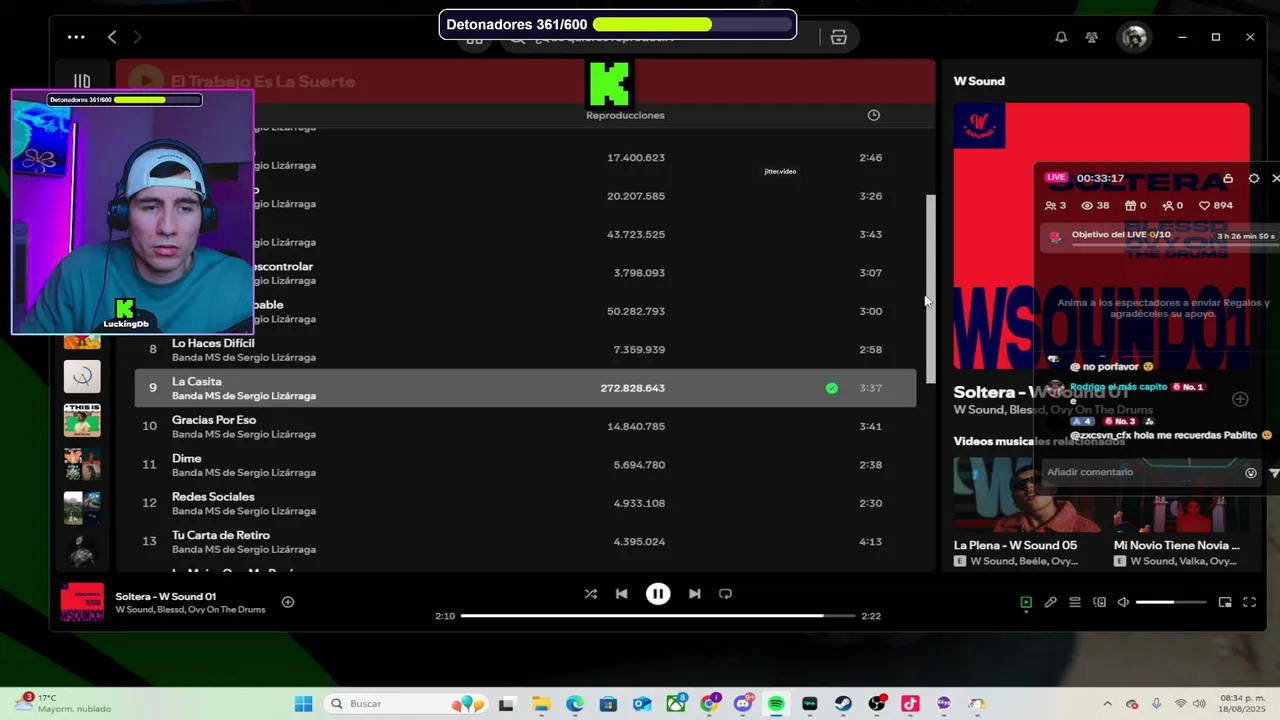This screenshot has height=720, width=1280.
Task: Go forward with the right arrow
Action: coord(138,37)
